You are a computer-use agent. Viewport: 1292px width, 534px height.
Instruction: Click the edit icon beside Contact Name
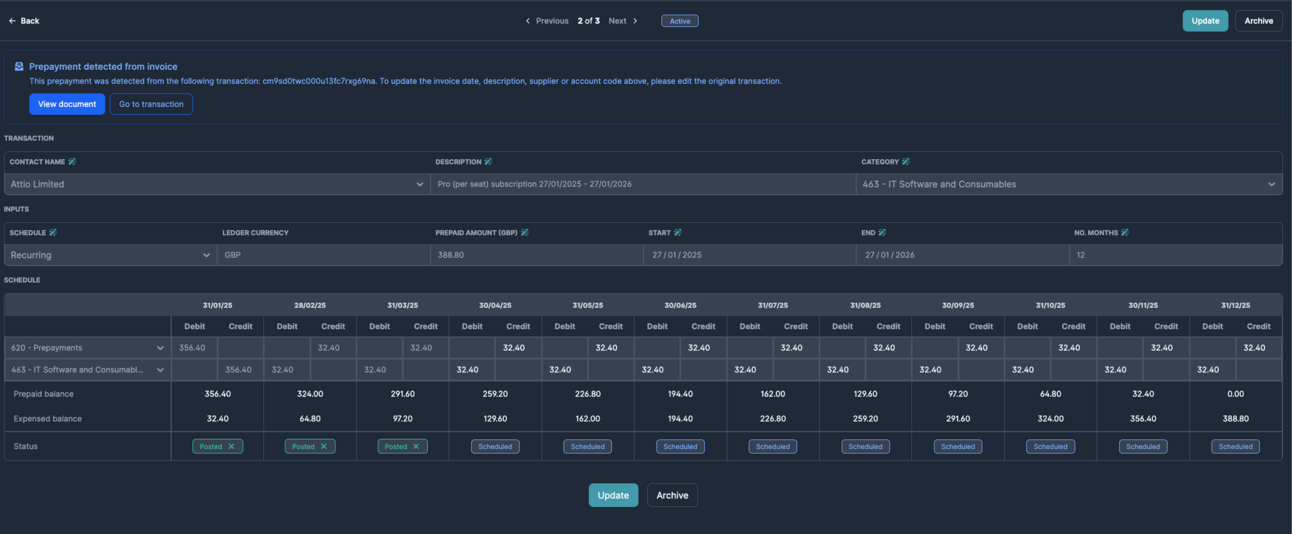pyautogui.click(x=72, y=162)
